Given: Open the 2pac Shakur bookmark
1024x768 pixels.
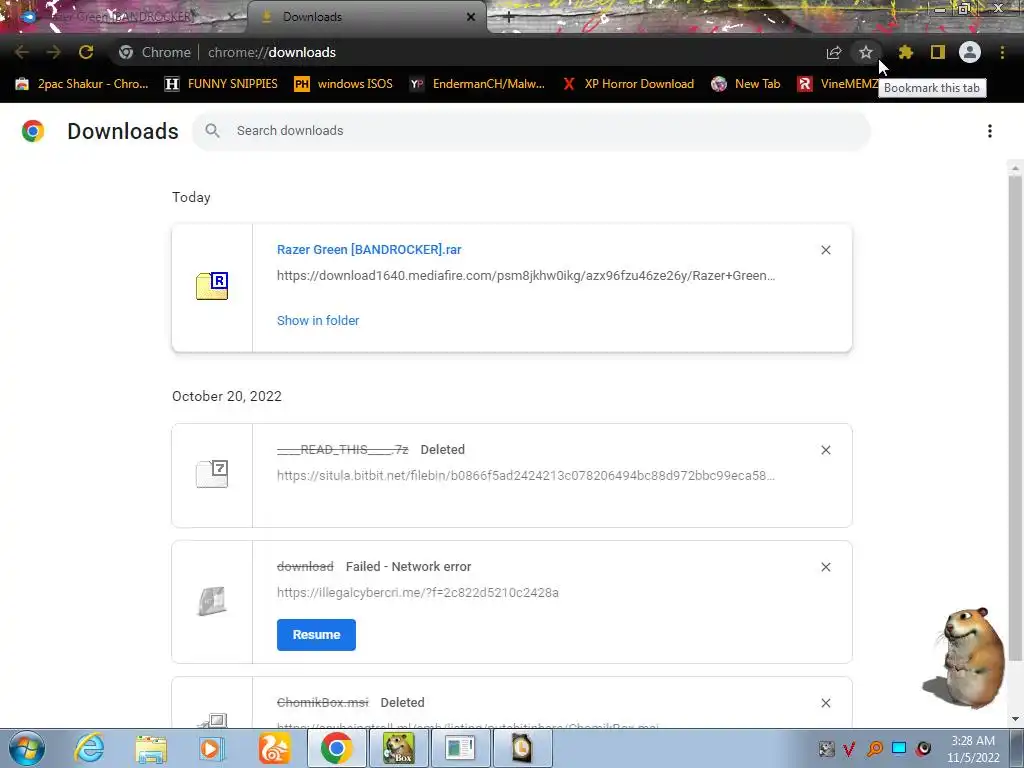Looking at the screenshot, I should 82,84.
